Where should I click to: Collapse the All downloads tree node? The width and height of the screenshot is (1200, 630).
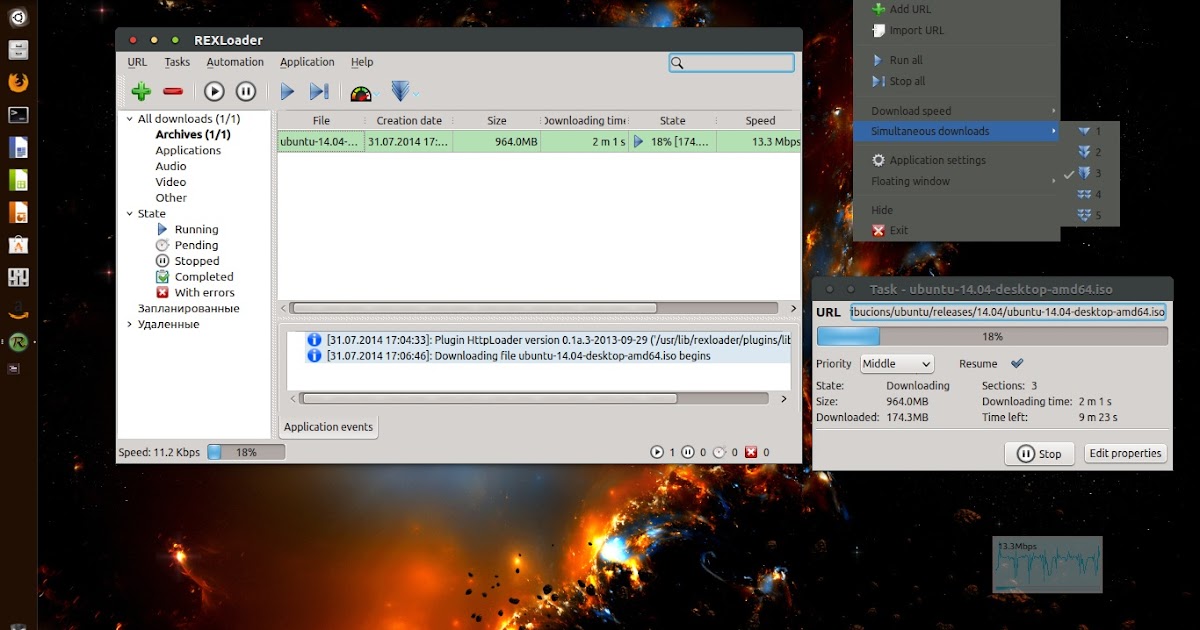click(x=129, y=119)
